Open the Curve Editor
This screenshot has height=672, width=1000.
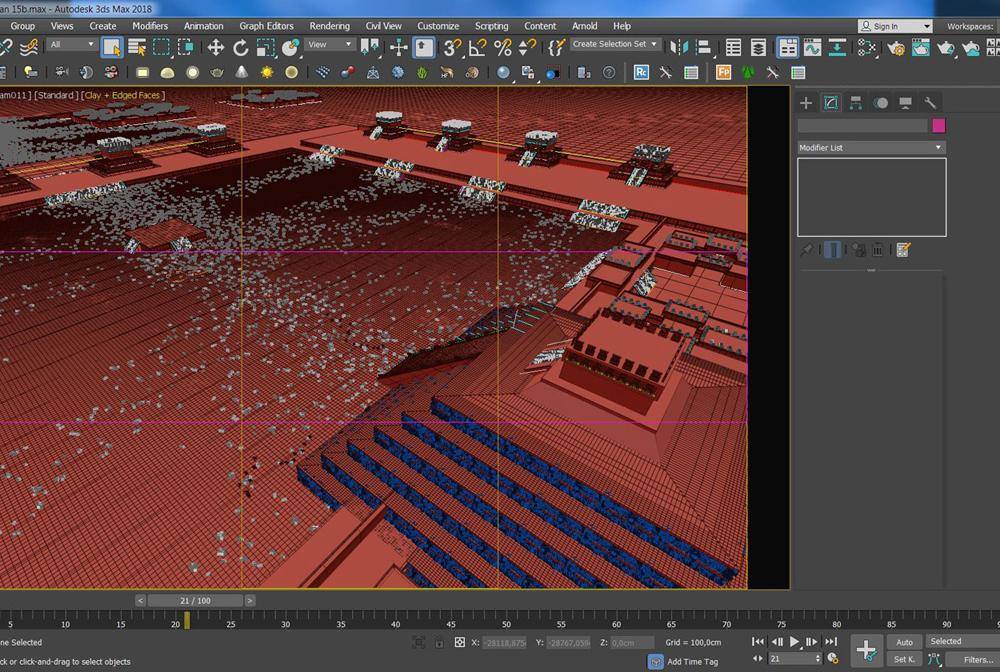[x=812, y=47]
